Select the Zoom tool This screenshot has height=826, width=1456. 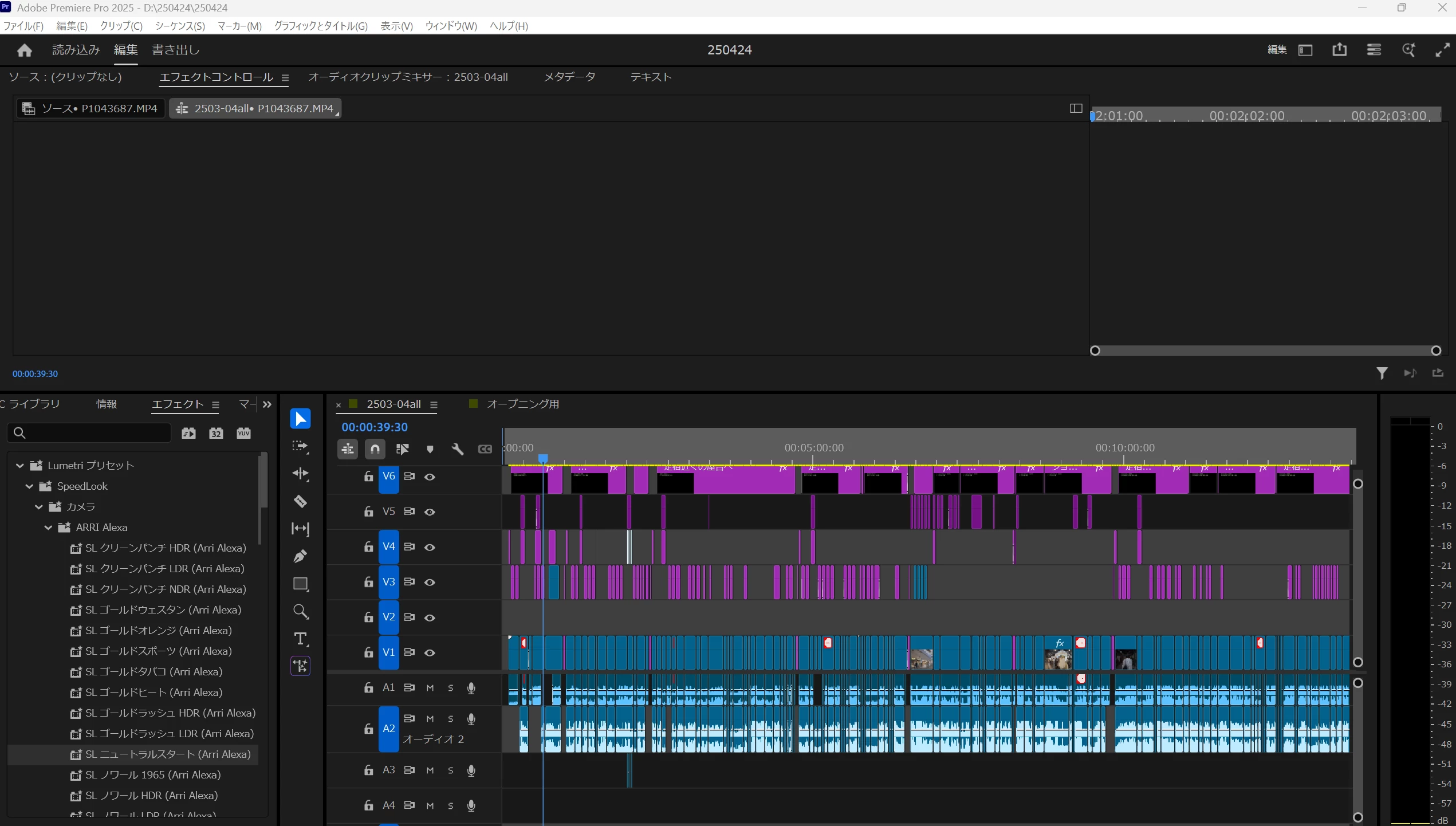300,611
